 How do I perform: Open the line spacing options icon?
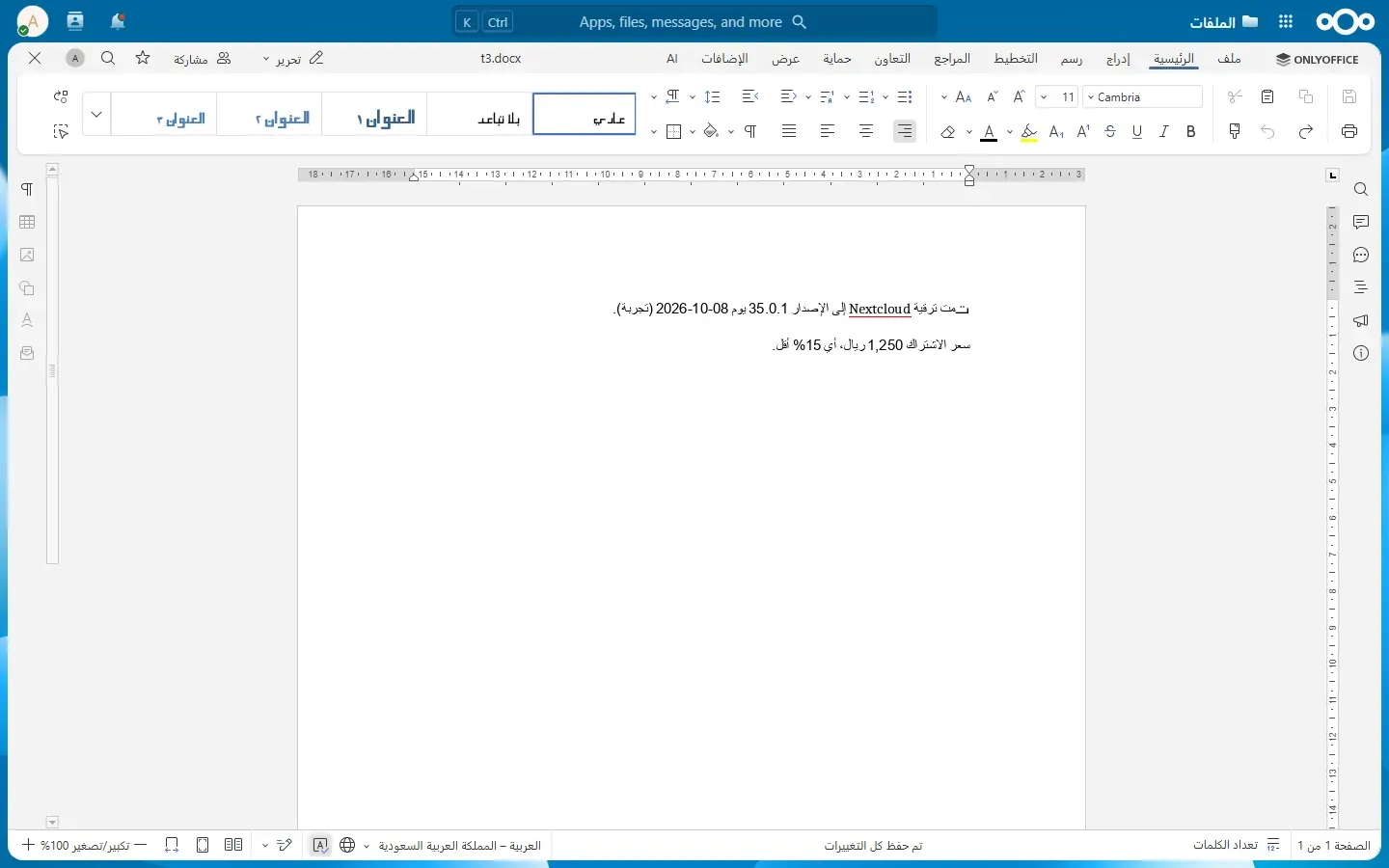(713, 96)
